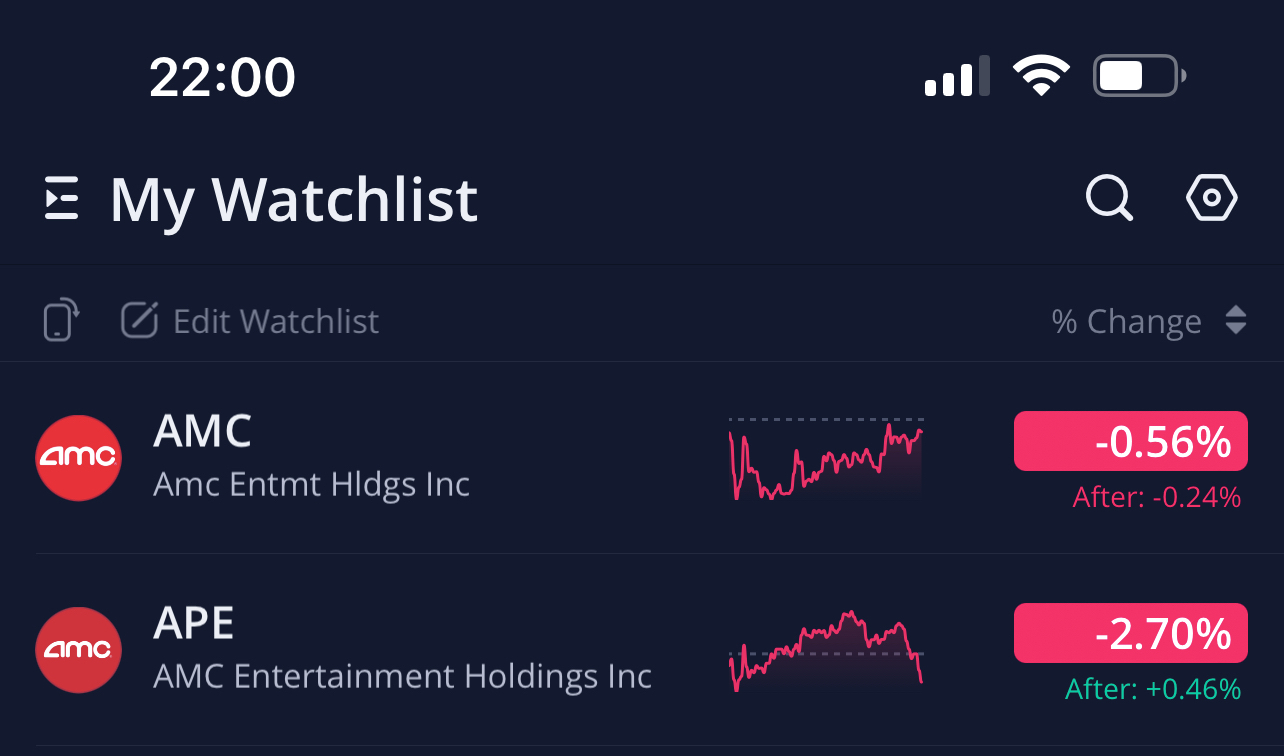The width and height of the screenshot is (1284, 756).
Task: Tap the AMC sparkline price chart
Action: 825,460
